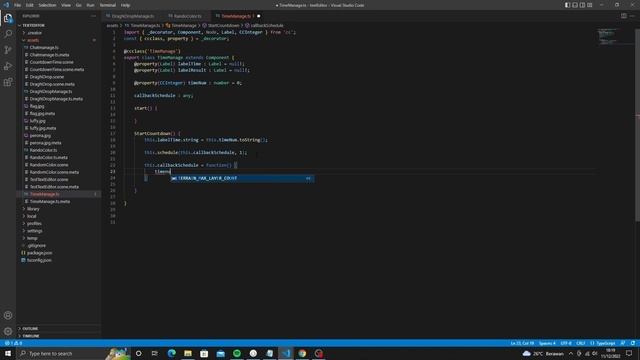Click CRLF end-of-line setting
Viewport: 640px width, 360px height.
pyautogui.click(x=580, y=343)
